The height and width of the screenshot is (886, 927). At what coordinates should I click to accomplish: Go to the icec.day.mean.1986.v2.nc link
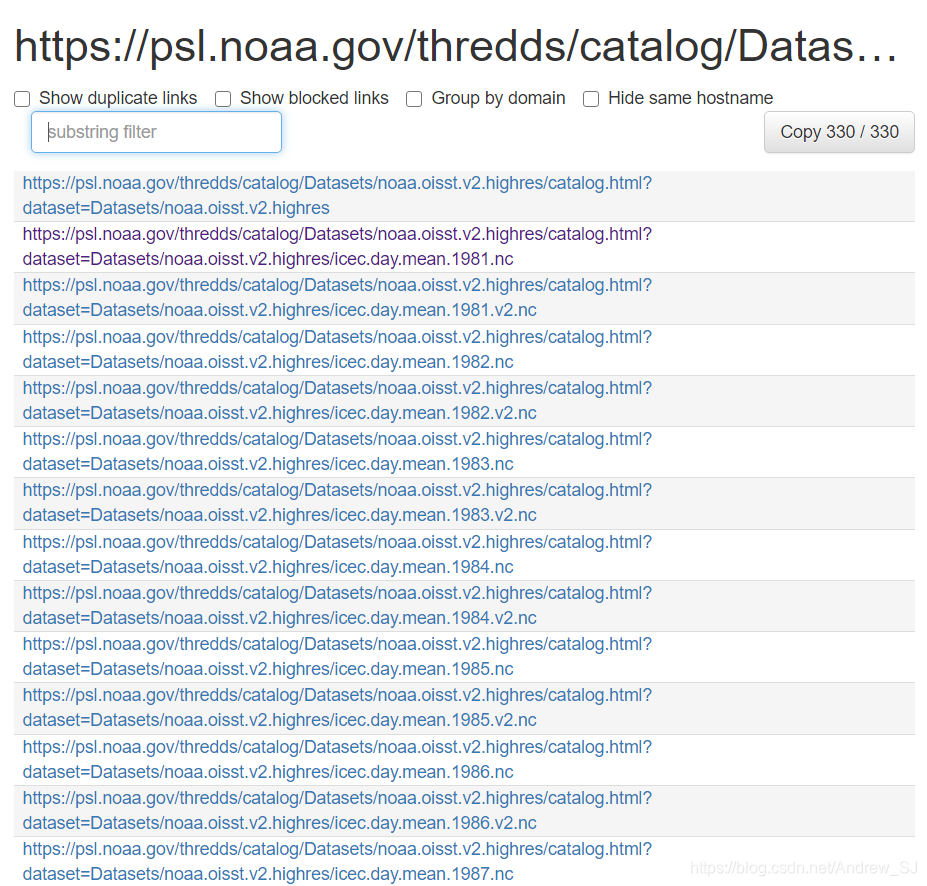pyautogui.click(x=337, y=810)
